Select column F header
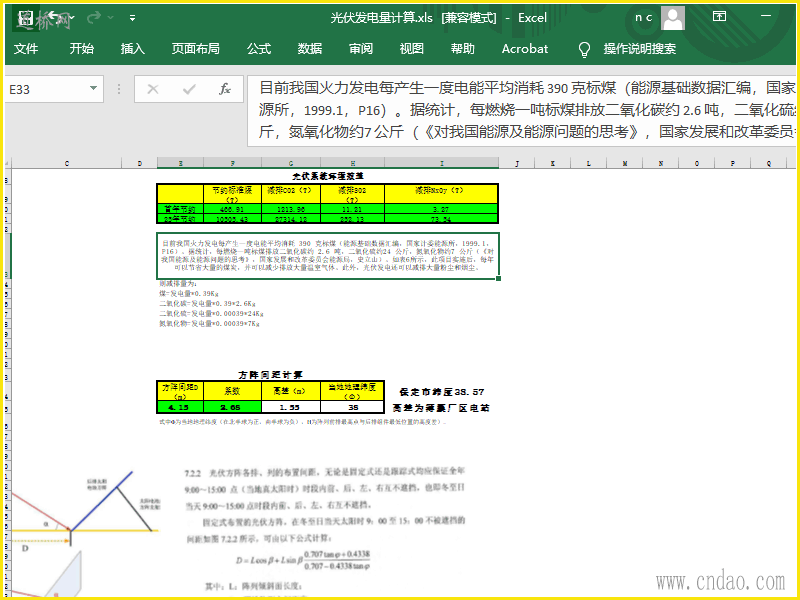The width and height of the screenshot is (800, 600). 233,163
